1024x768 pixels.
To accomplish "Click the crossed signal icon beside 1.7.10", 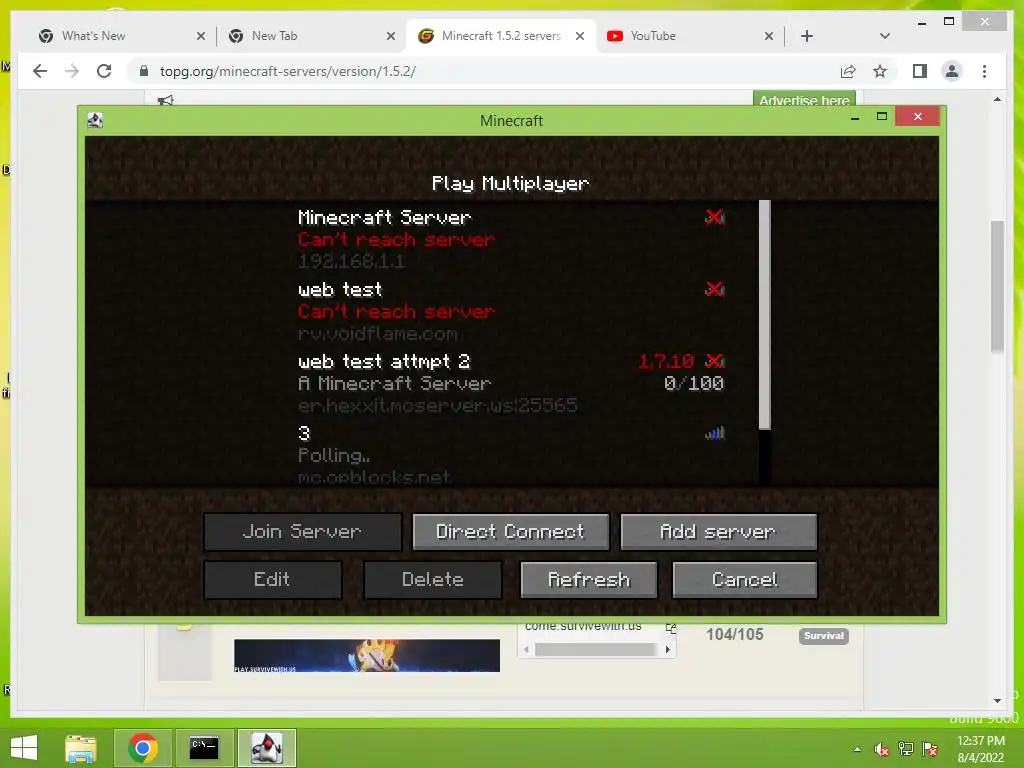I will pos(714,360).
